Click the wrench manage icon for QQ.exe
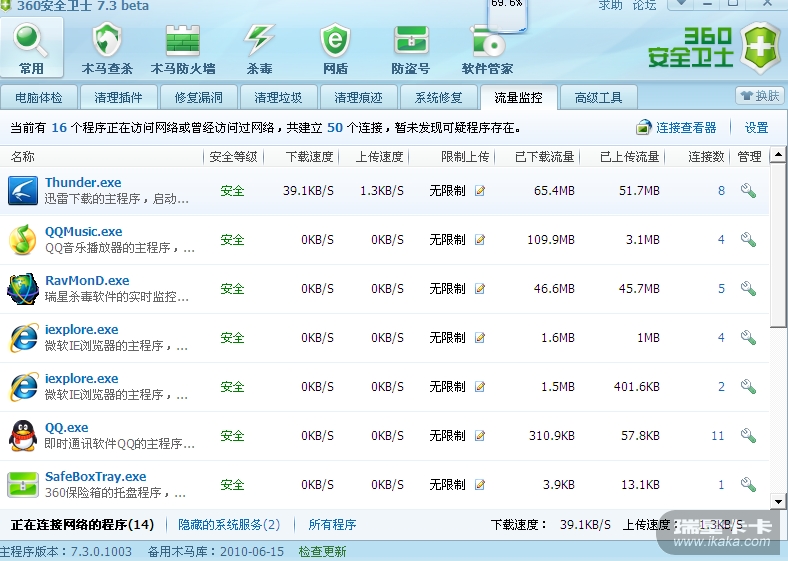 click(x=748, y=436)
